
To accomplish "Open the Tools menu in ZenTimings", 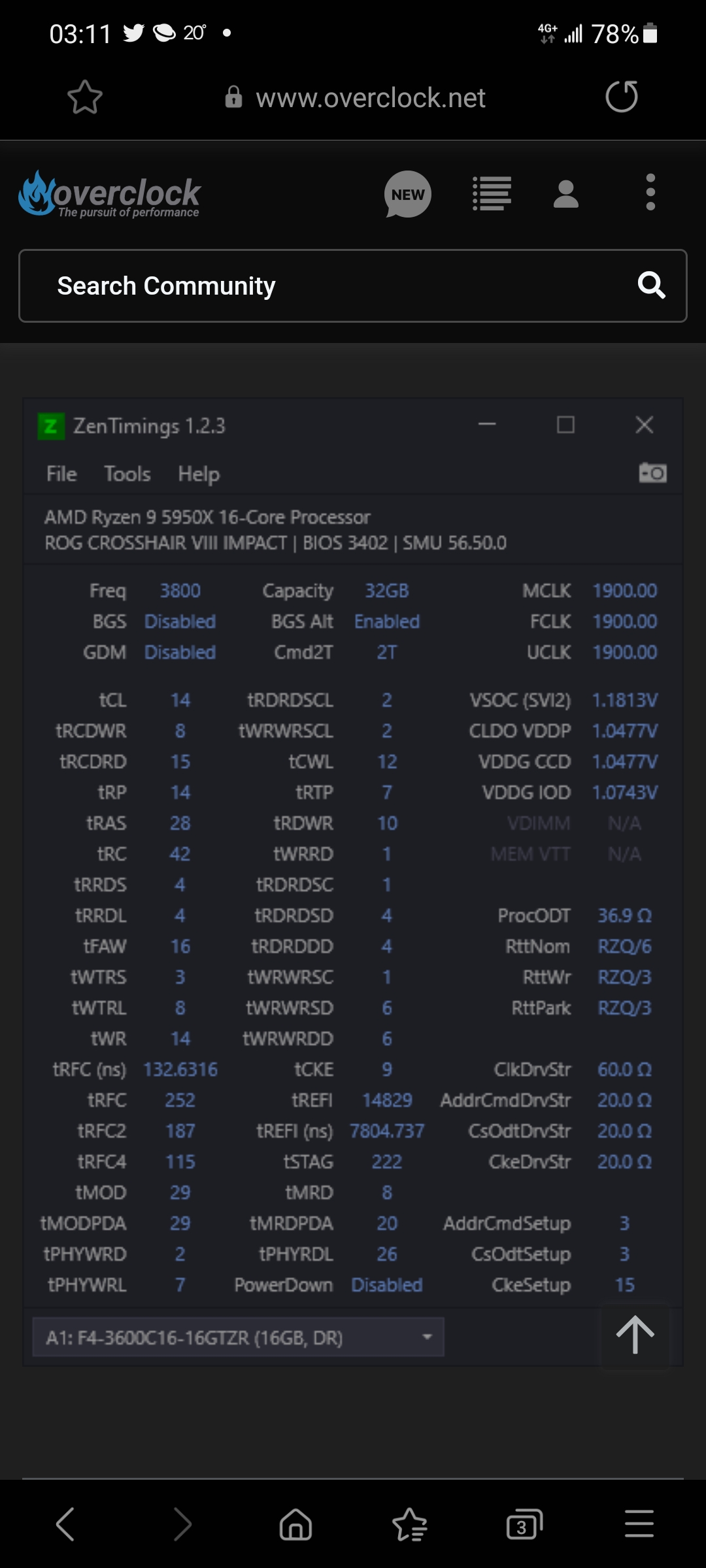I will point(127,474).
